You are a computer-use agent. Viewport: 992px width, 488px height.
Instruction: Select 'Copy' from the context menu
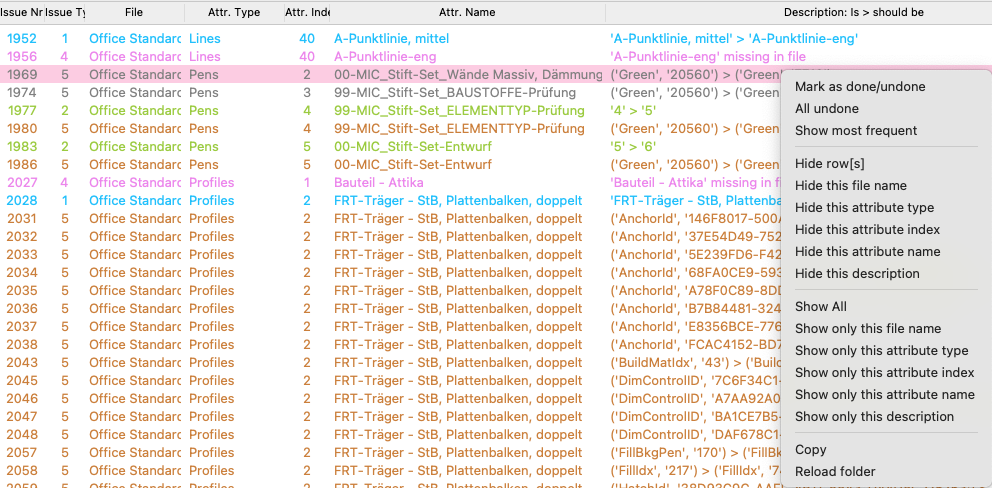(x=811, y=450)
